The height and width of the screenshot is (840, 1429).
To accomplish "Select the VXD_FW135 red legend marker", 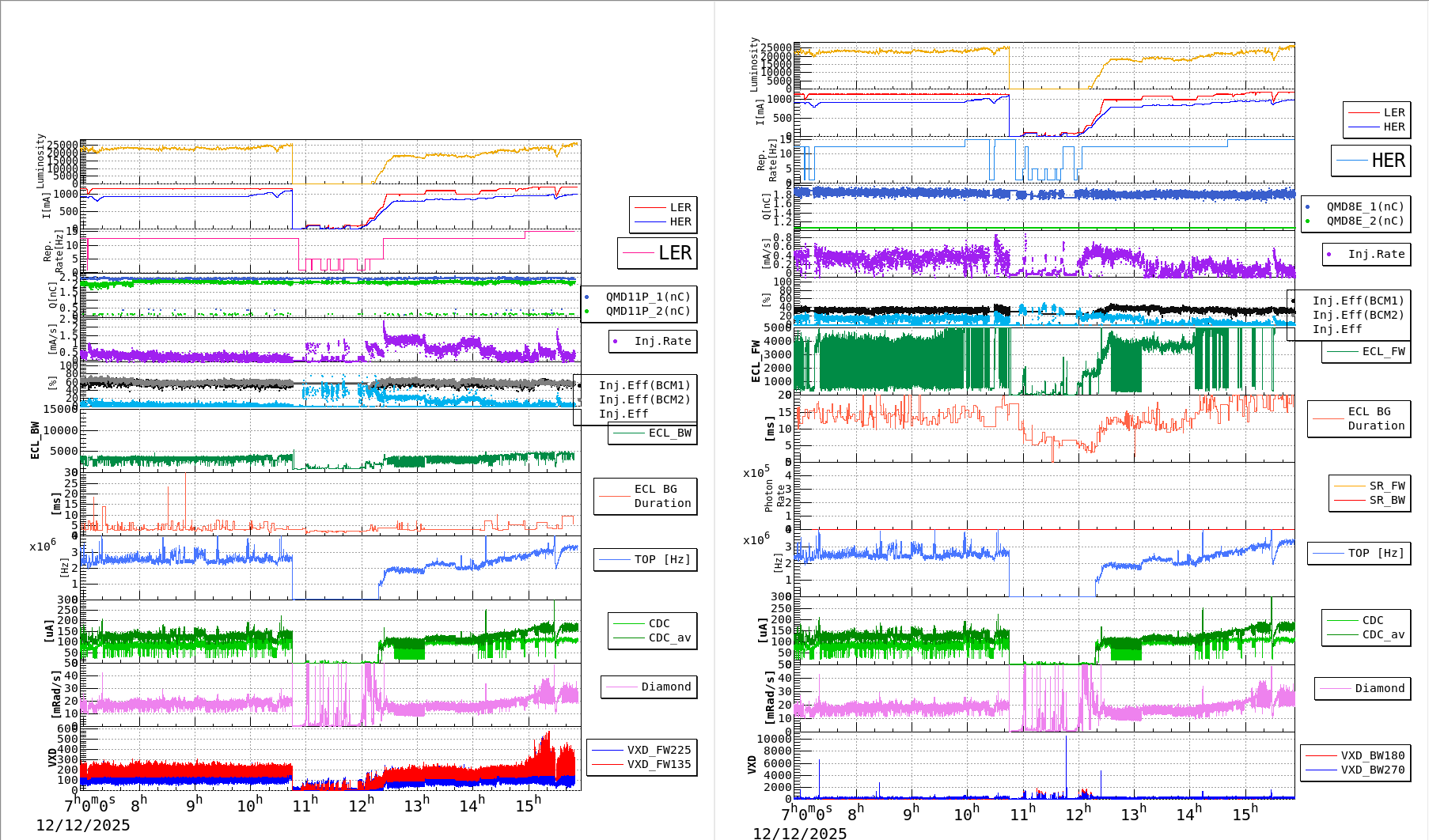I will tap(608, 764).
